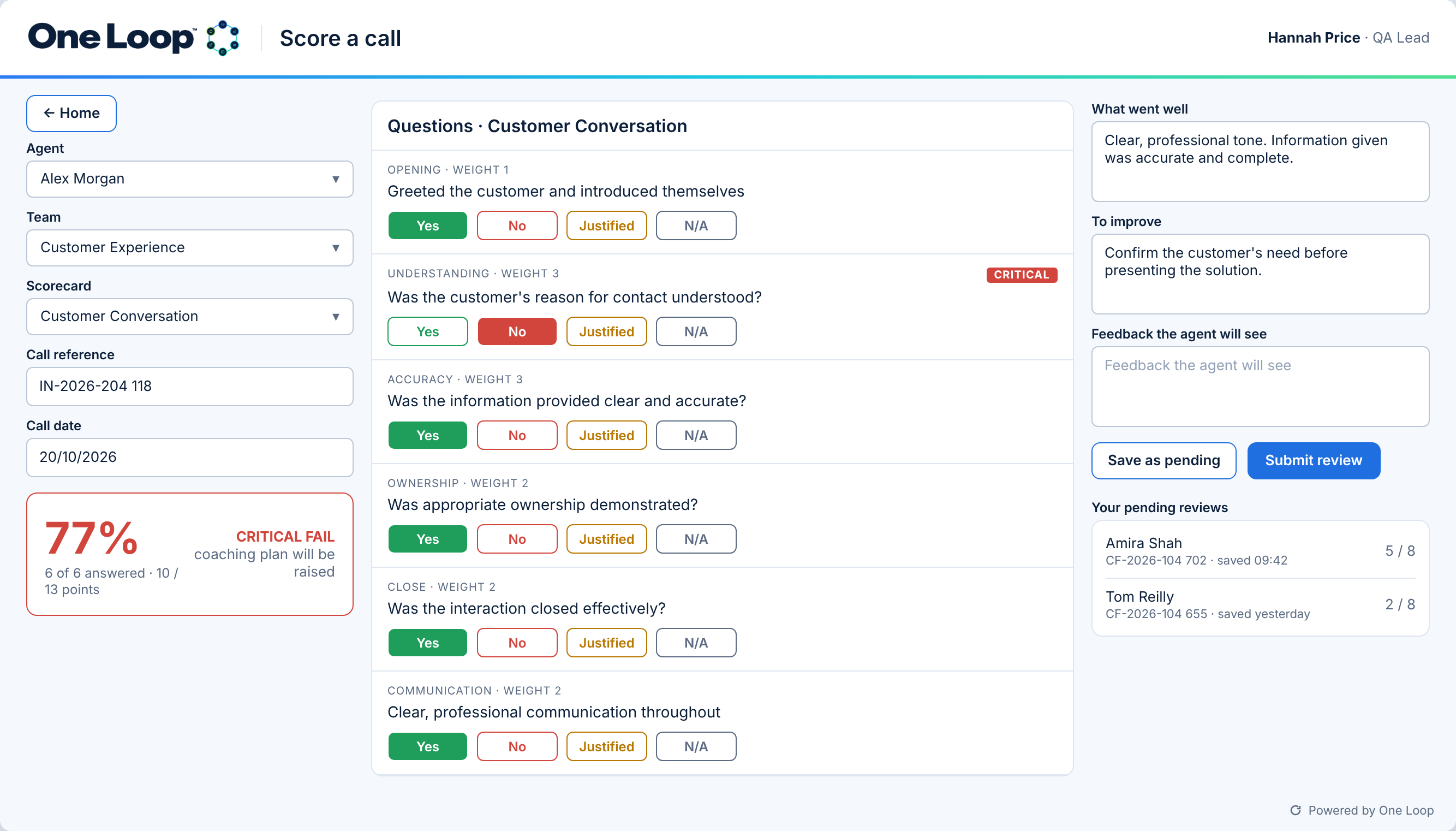Click the Call reference input field

[190, 387]
